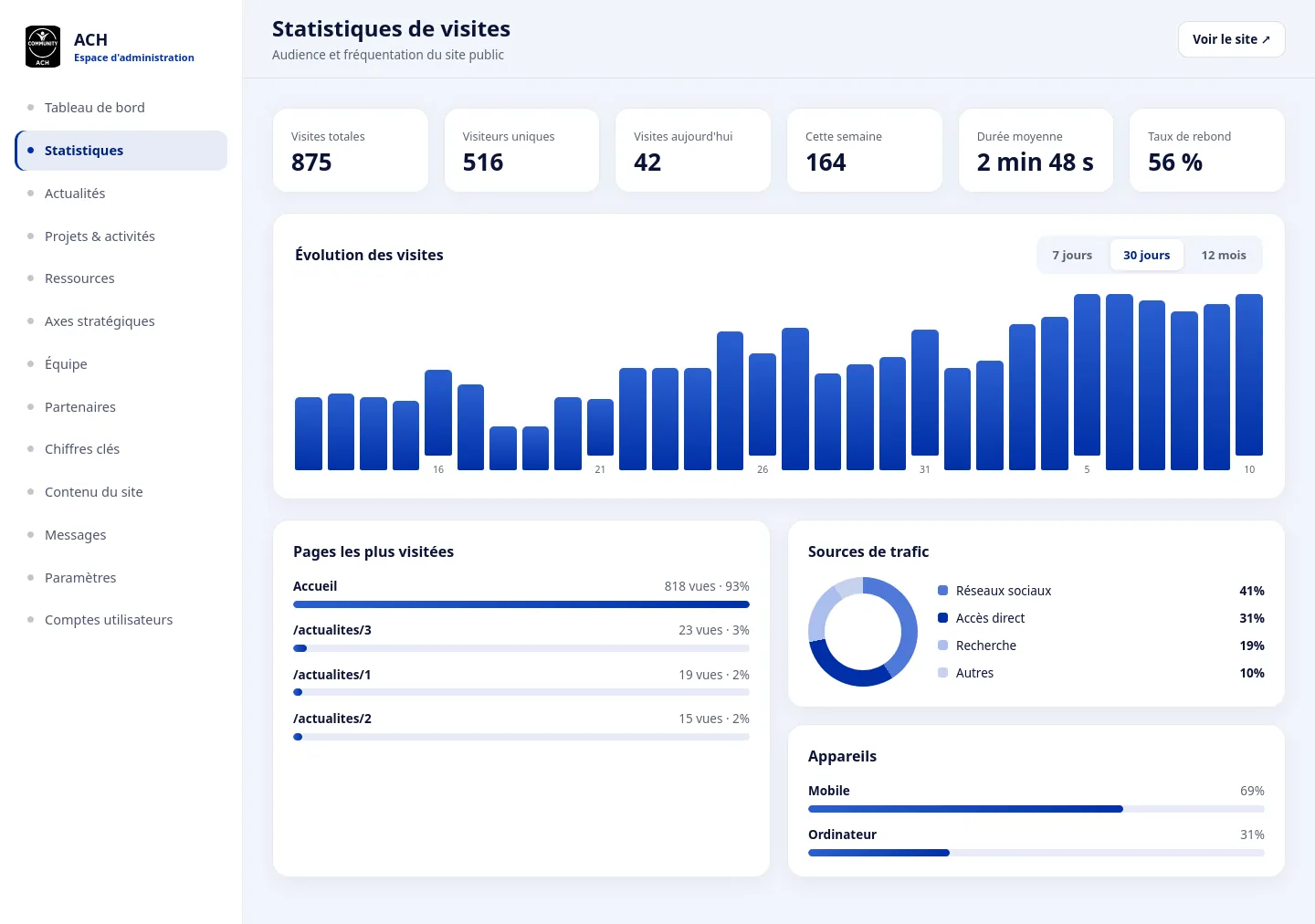Click the Mobile devices progress bar
Image resolution: width=1315 pixels, height=924 pixels.
1036,809
